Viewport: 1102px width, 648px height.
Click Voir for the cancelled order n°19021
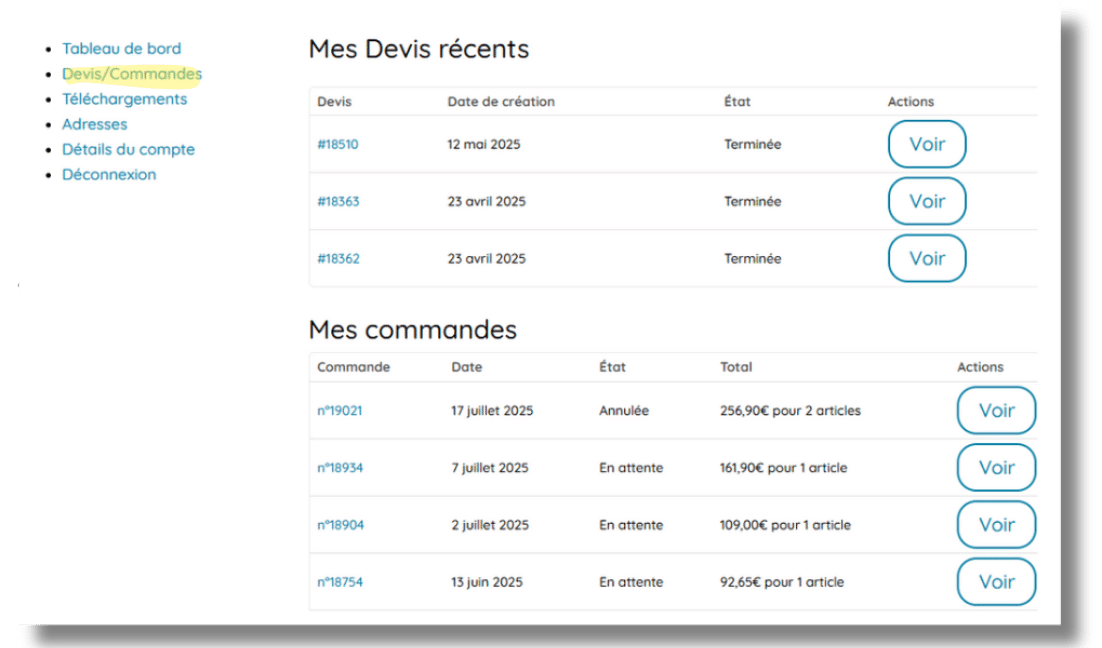[x=996, y=410]
